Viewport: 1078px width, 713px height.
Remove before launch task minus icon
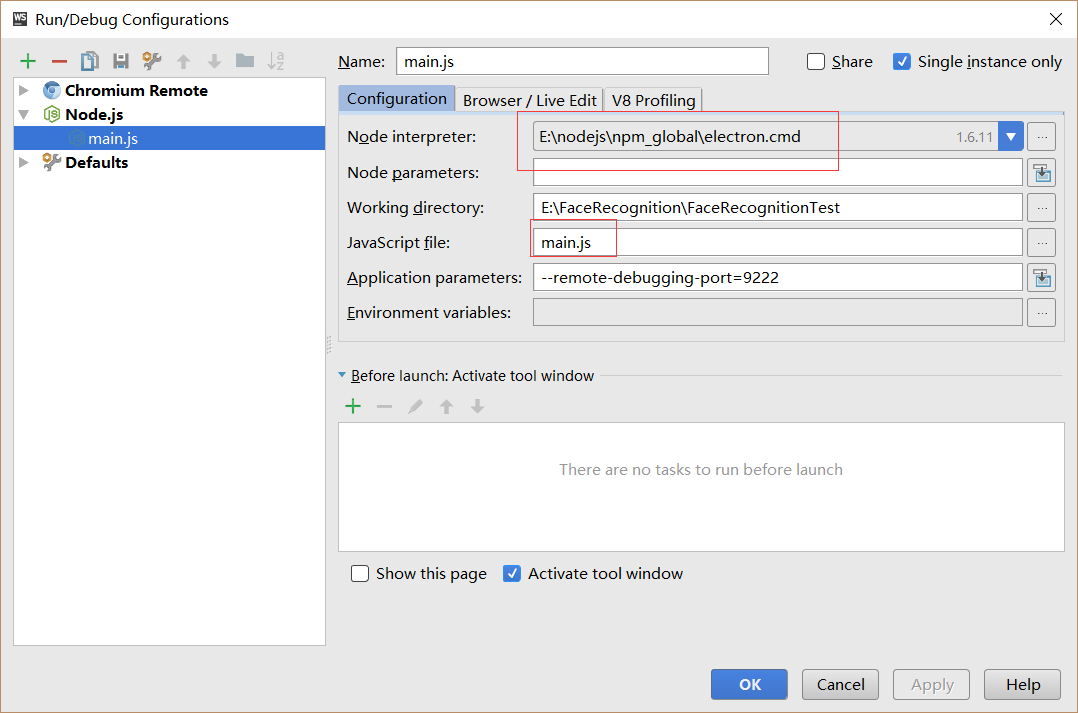(384, 406)
